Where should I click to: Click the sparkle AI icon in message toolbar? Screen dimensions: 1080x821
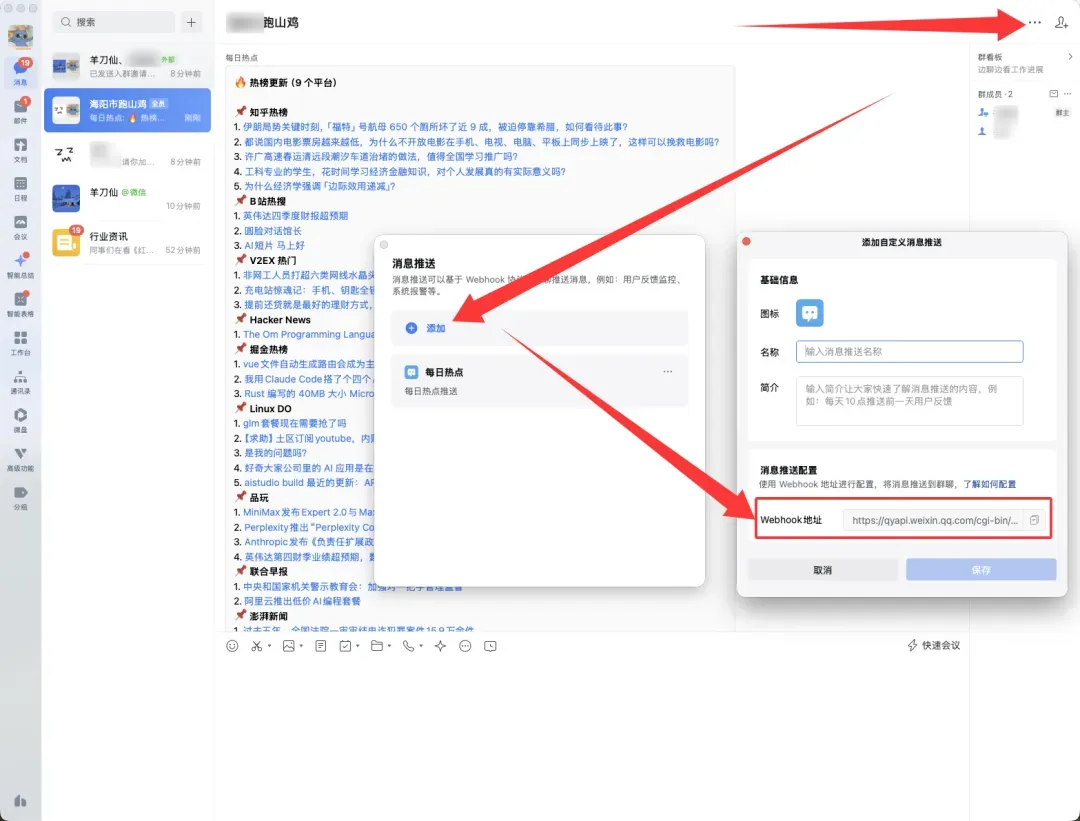(440, 646)
